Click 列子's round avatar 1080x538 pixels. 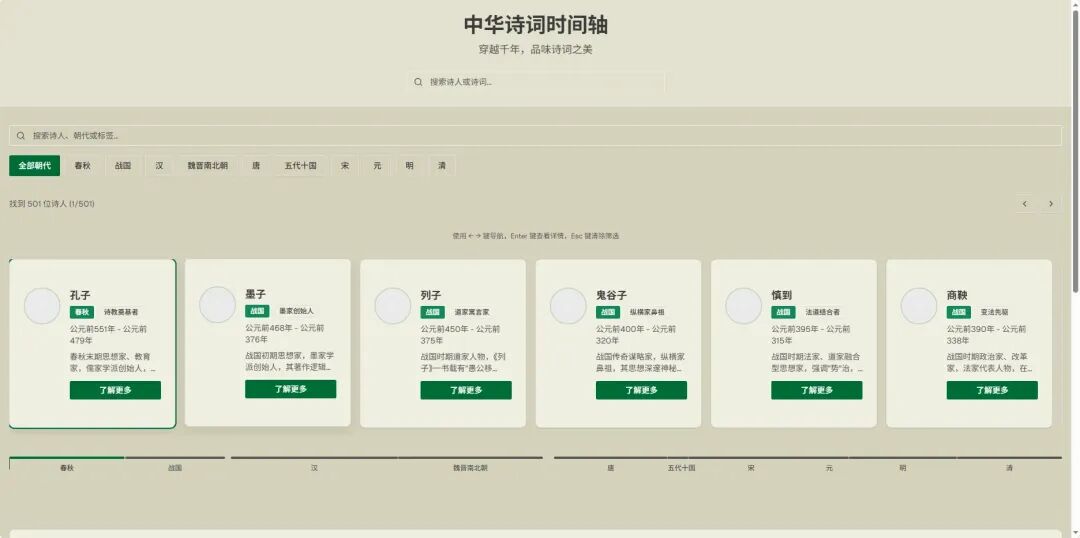(x=393, y=306)
